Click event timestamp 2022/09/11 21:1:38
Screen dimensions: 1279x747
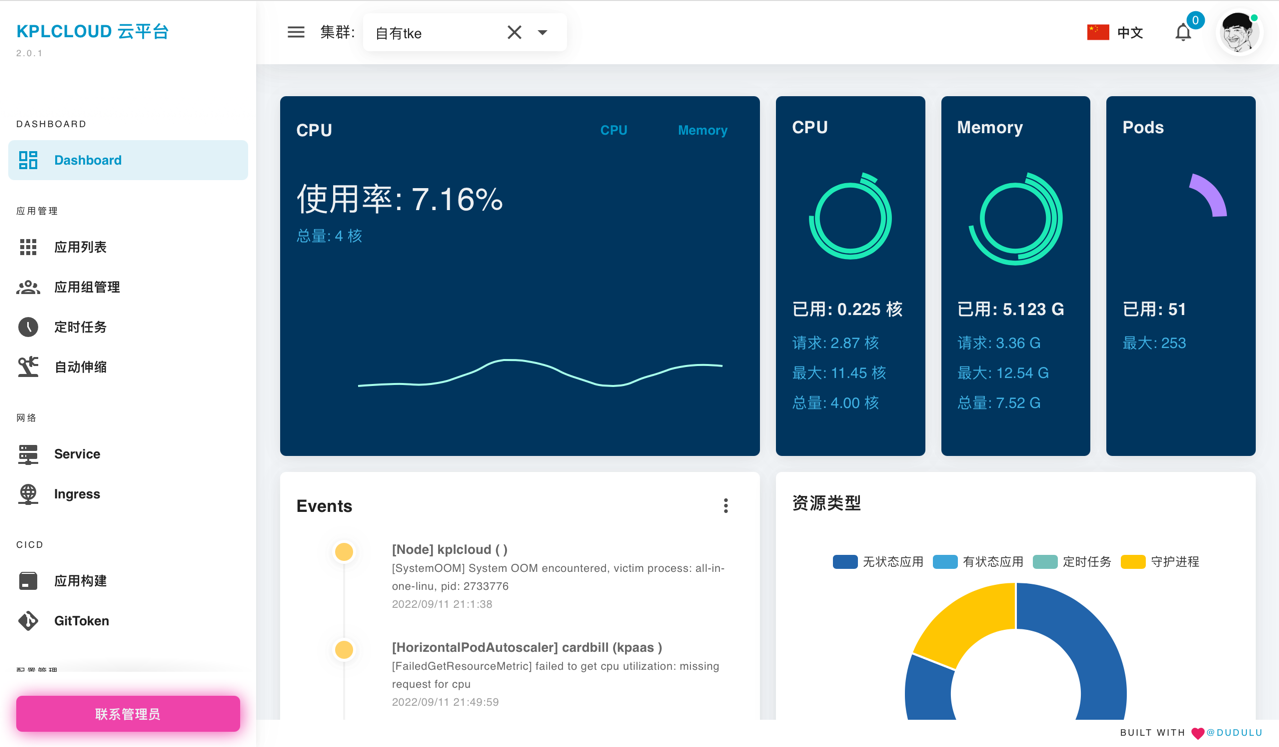point(442,604)
